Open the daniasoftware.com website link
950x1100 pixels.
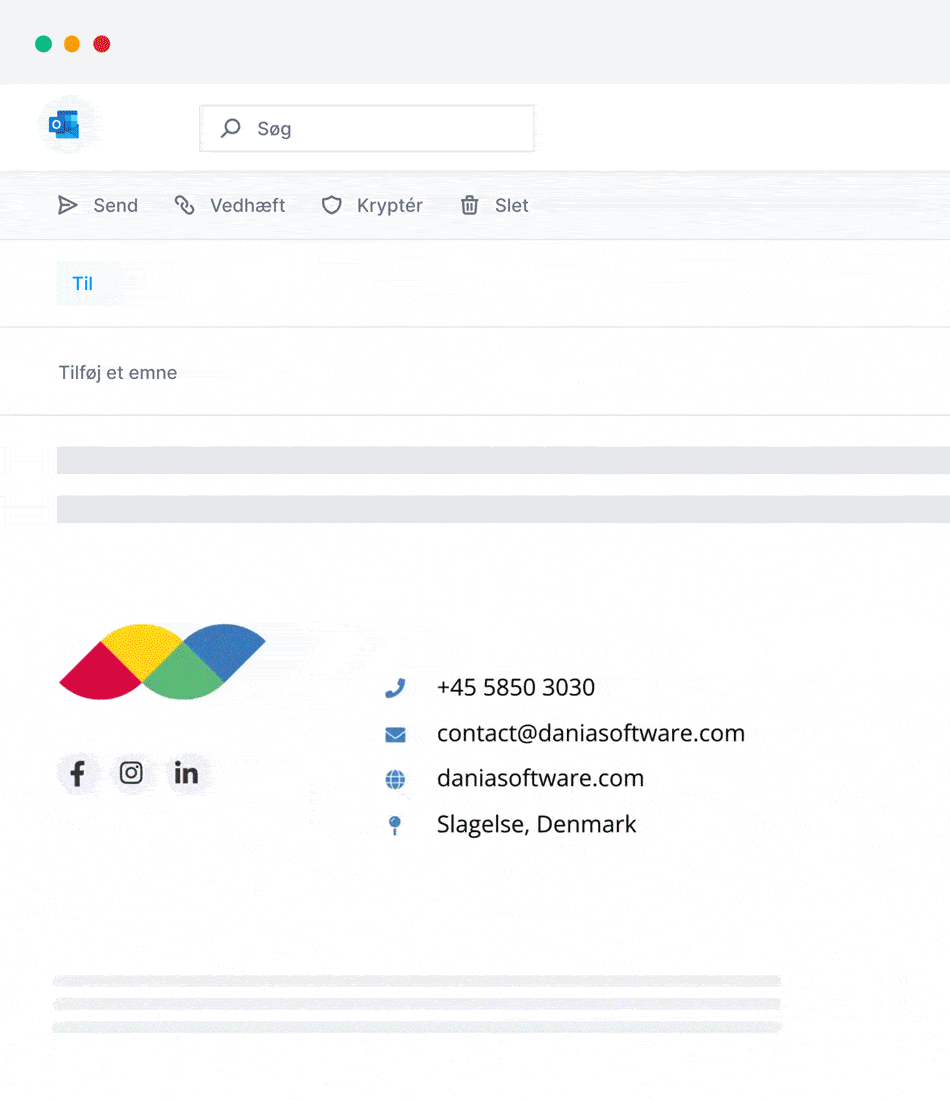[540, 778]
